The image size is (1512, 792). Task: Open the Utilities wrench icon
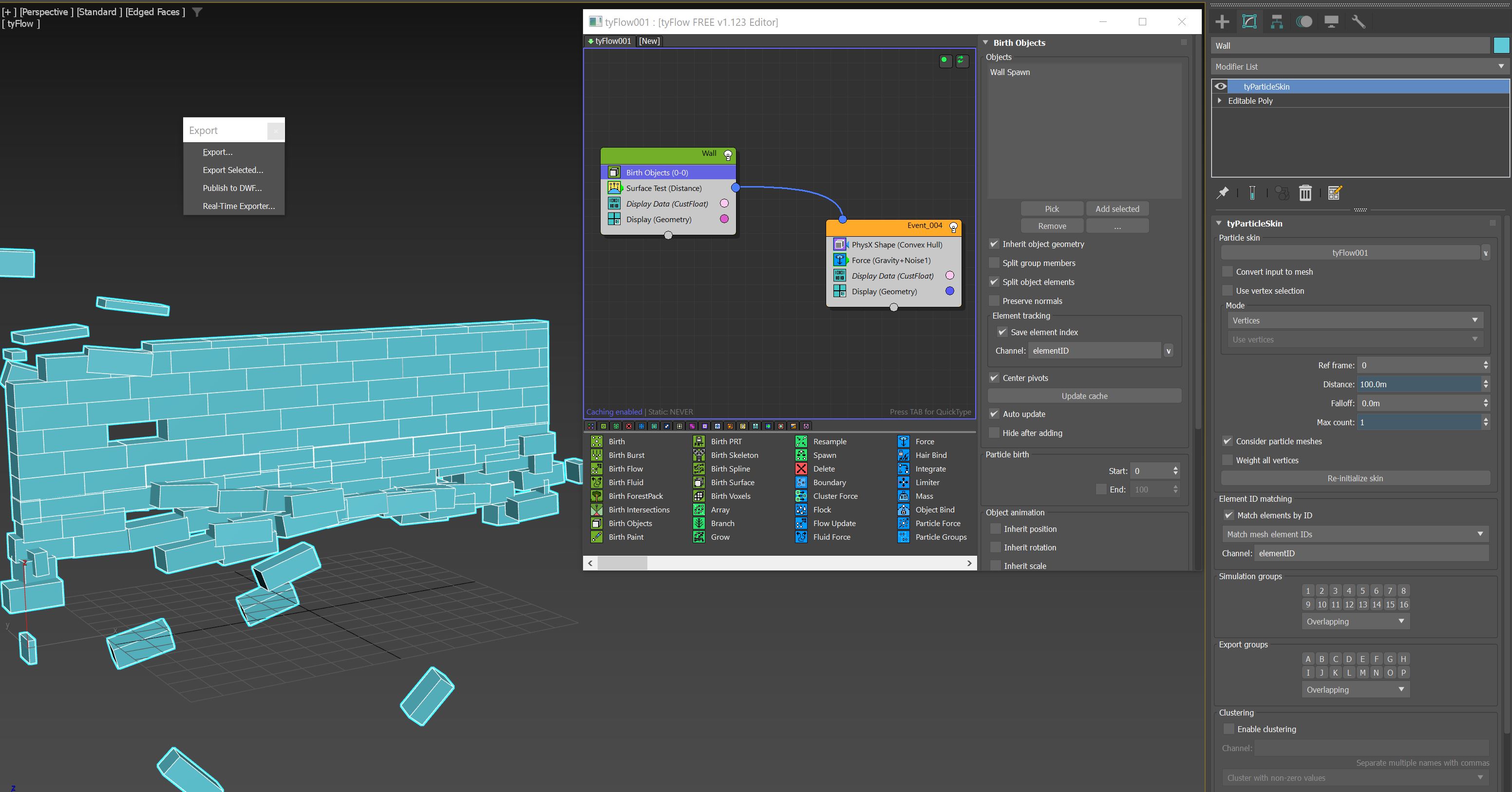(1359, 22)
